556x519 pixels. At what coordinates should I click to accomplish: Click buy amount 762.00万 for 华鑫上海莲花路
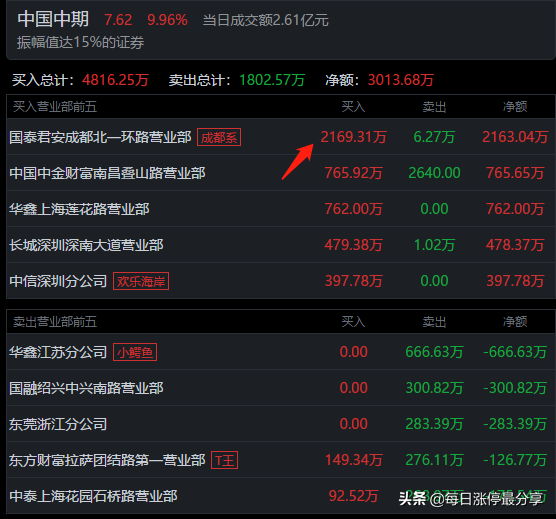click(354, 209)
